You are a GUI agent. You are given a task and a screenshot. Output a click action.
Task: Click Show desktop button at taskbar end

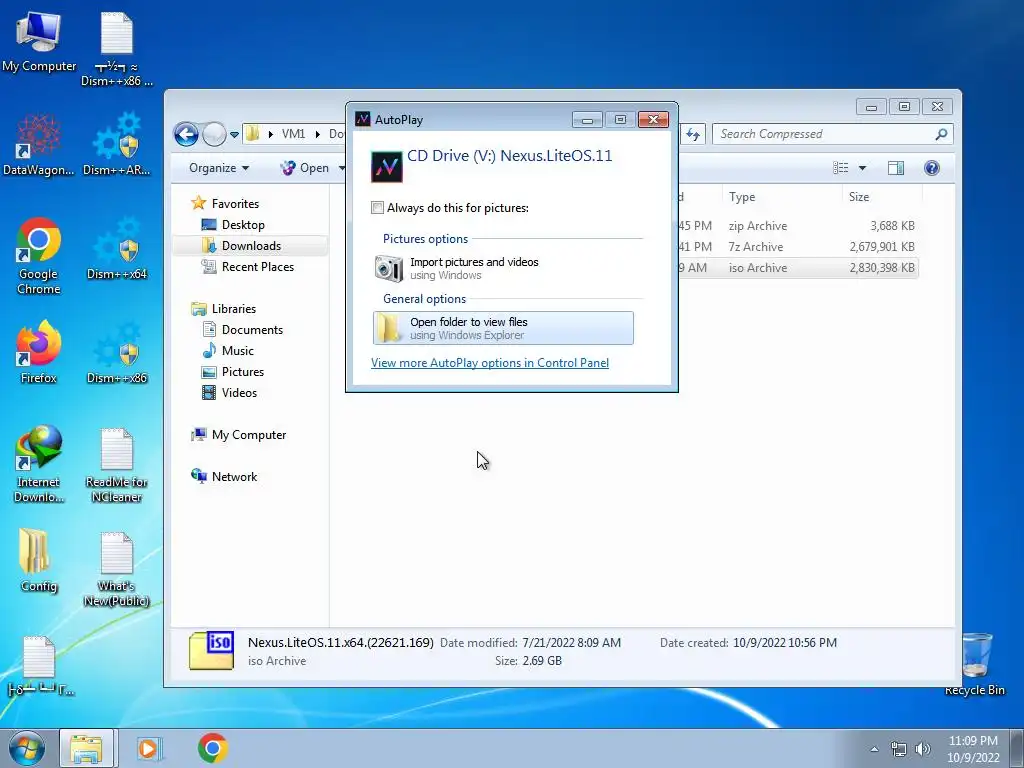pos(1017,748)
